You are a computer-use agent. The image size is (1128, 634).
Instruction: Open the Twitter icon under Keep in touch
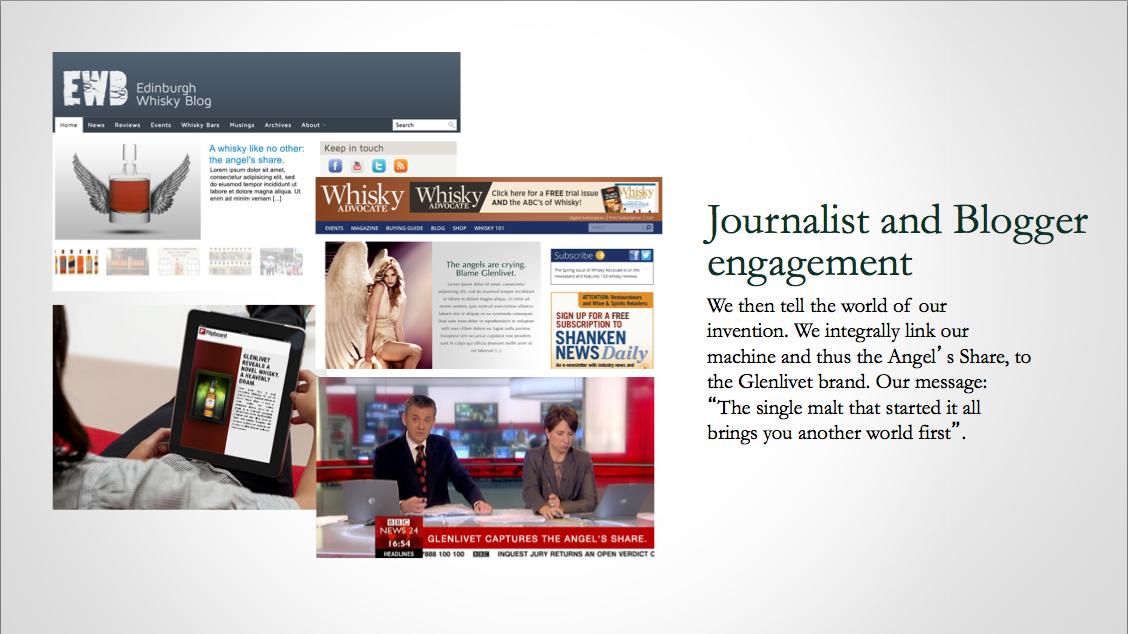pyautogui.click(x=379, y=166)
